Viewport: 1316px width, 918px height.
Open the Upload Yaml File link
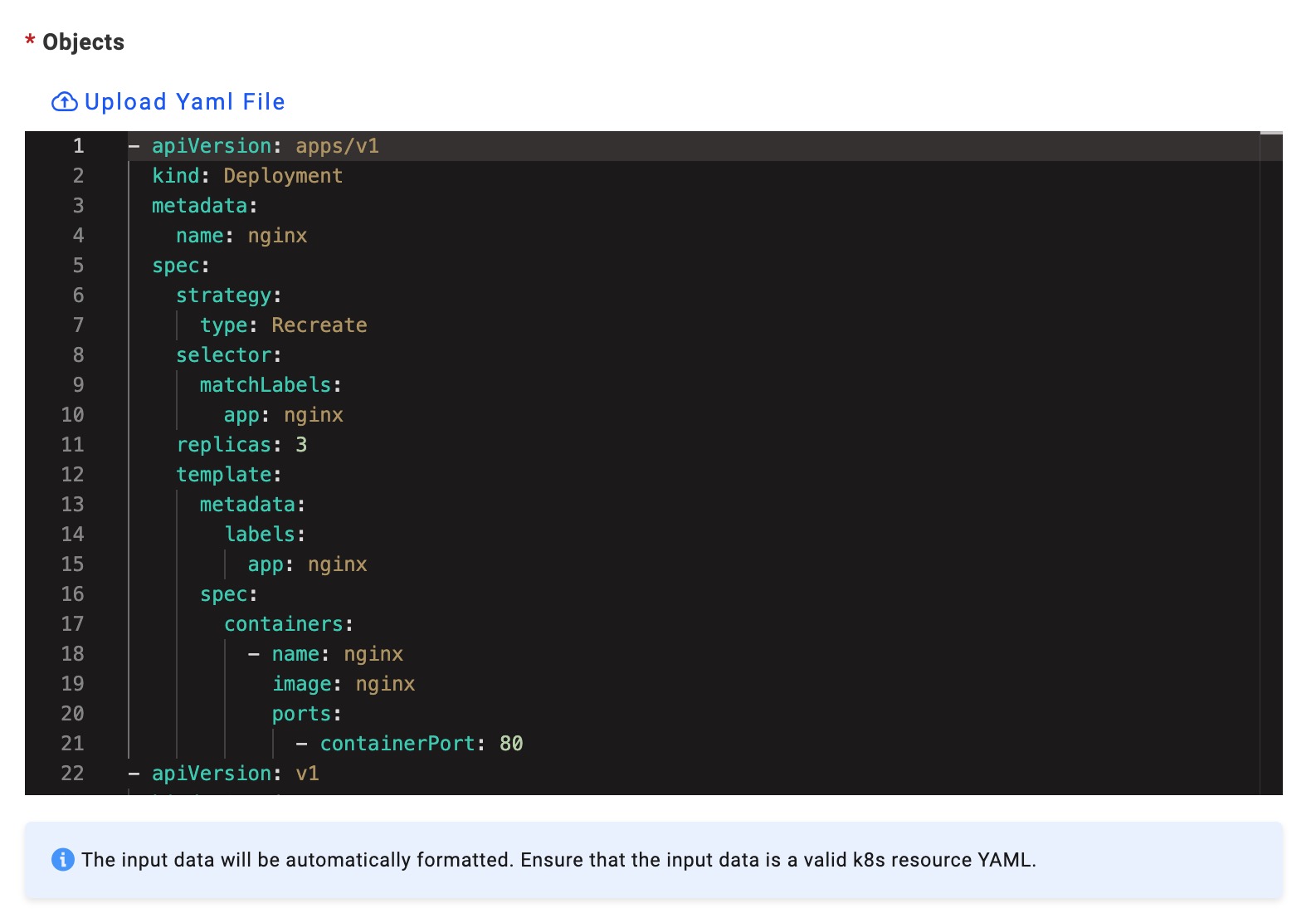184,102
